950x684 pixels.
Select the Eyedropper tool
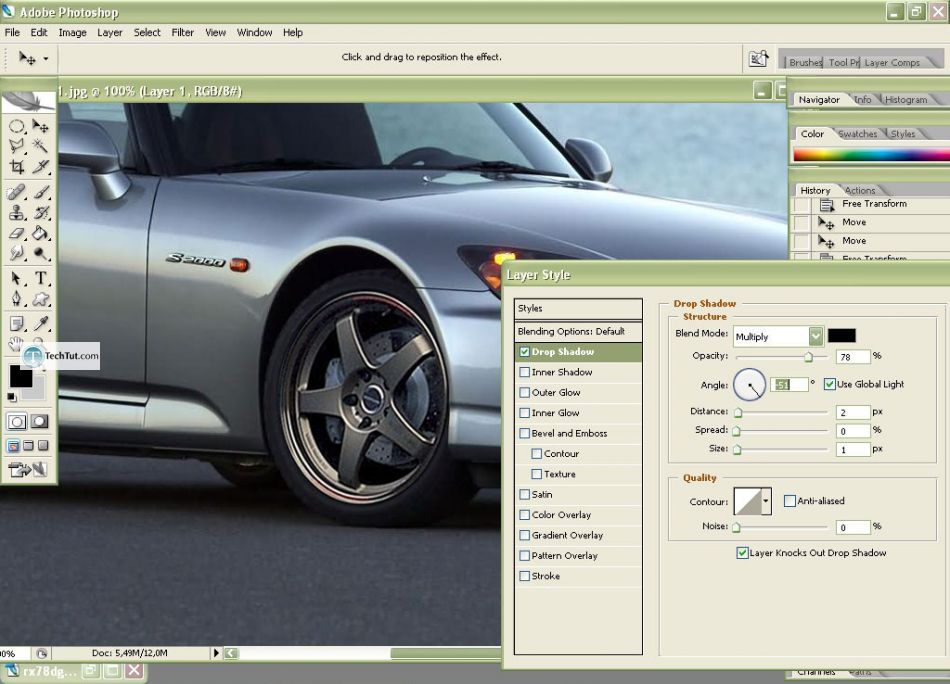40,324
